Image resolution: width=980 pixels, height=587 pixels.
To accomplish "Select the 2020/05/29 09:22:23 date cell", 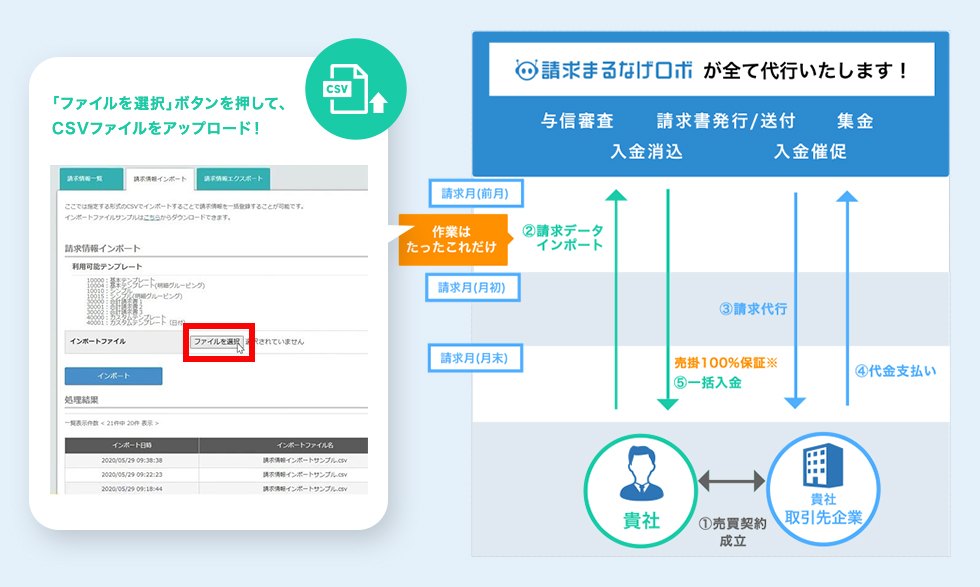I will 132,474.
